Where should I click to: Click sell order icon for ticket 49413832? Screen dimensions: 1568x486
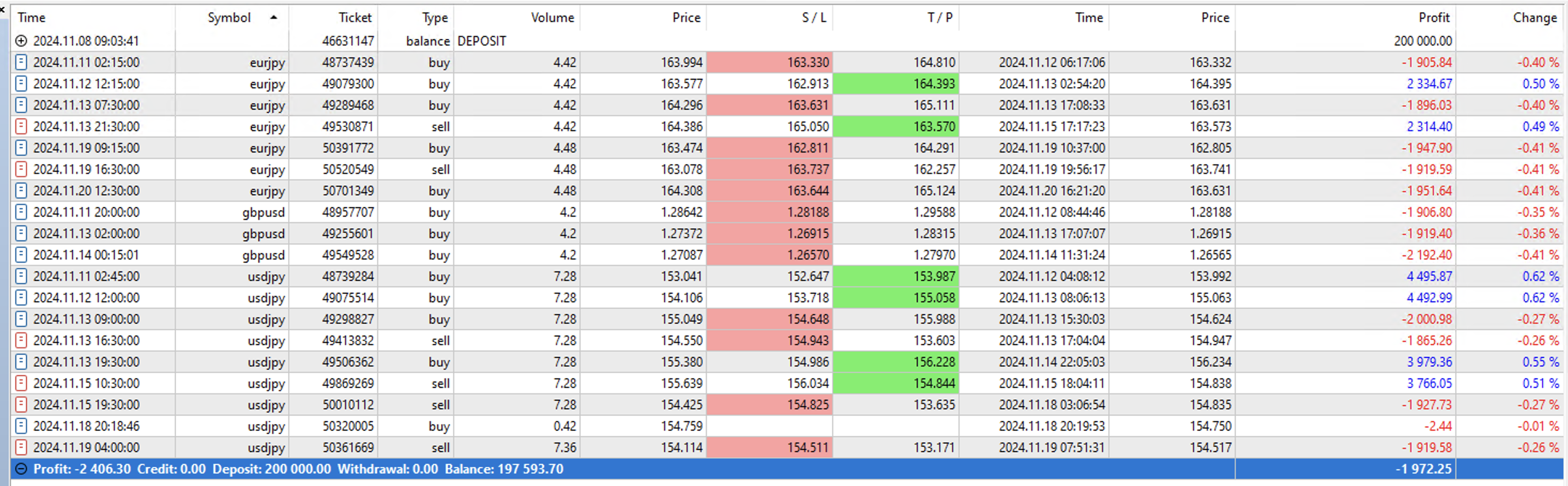tap(21, 340)
